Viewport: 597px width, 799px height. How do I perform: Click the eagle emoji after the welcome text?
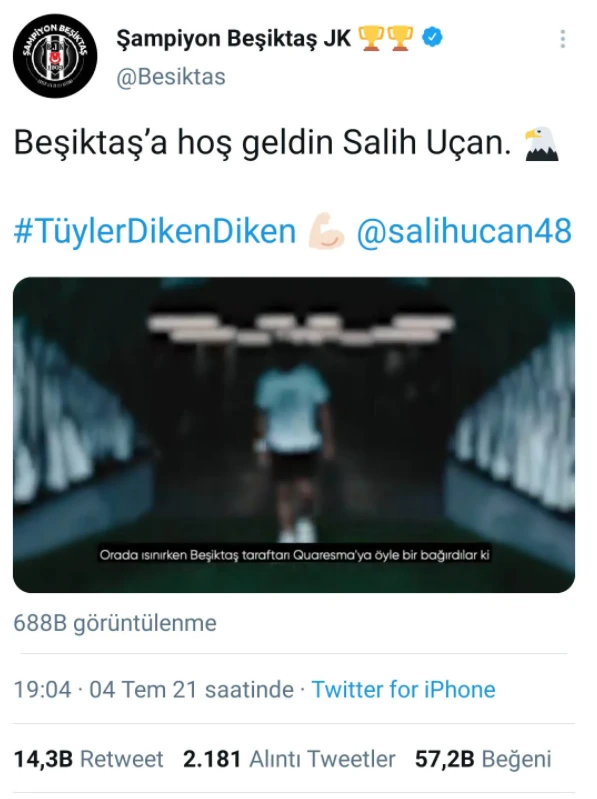[x=542, y=144]
